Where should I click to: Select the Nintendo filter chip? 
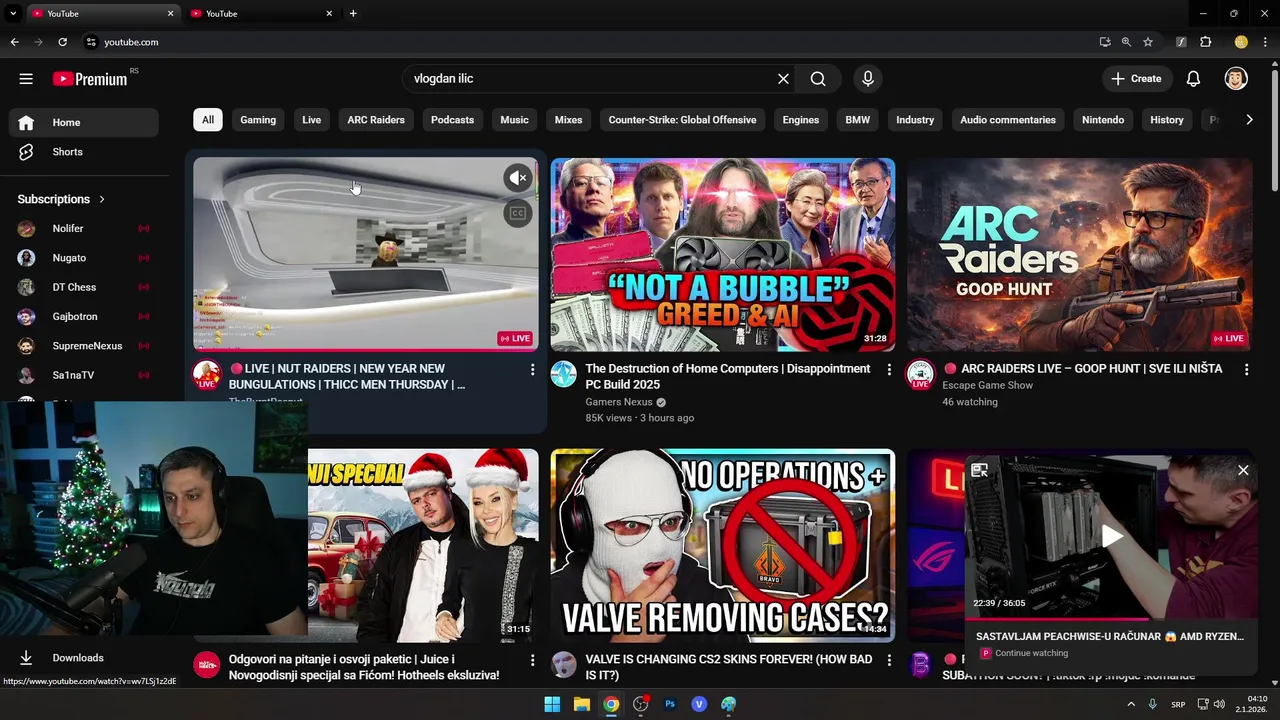(x=1103, y=120)
